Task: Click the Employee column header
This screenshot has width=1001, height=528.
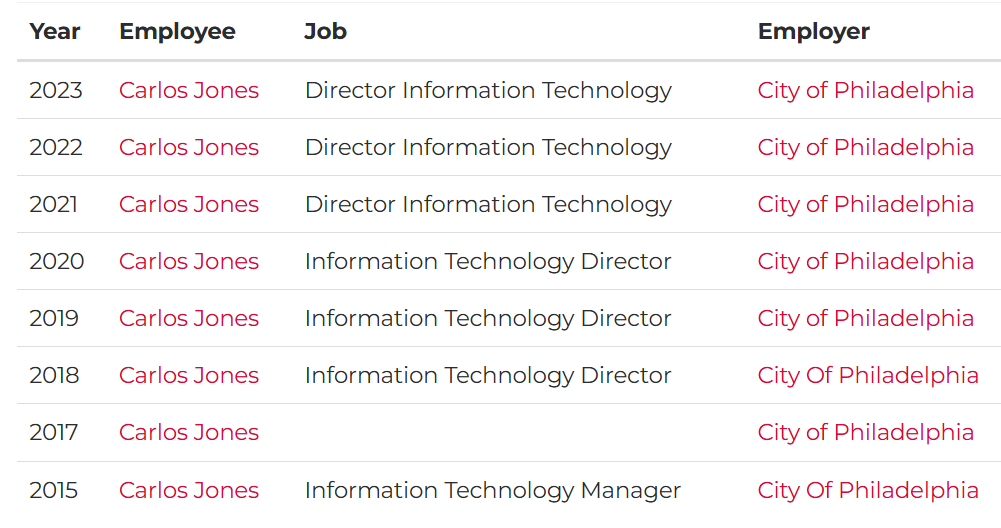Action: 177,32
